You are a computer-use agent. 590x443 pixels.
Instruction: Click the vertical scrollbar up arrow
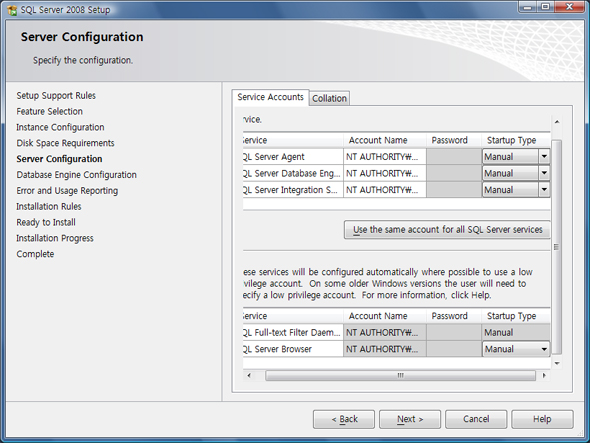[x=557, y=122]
